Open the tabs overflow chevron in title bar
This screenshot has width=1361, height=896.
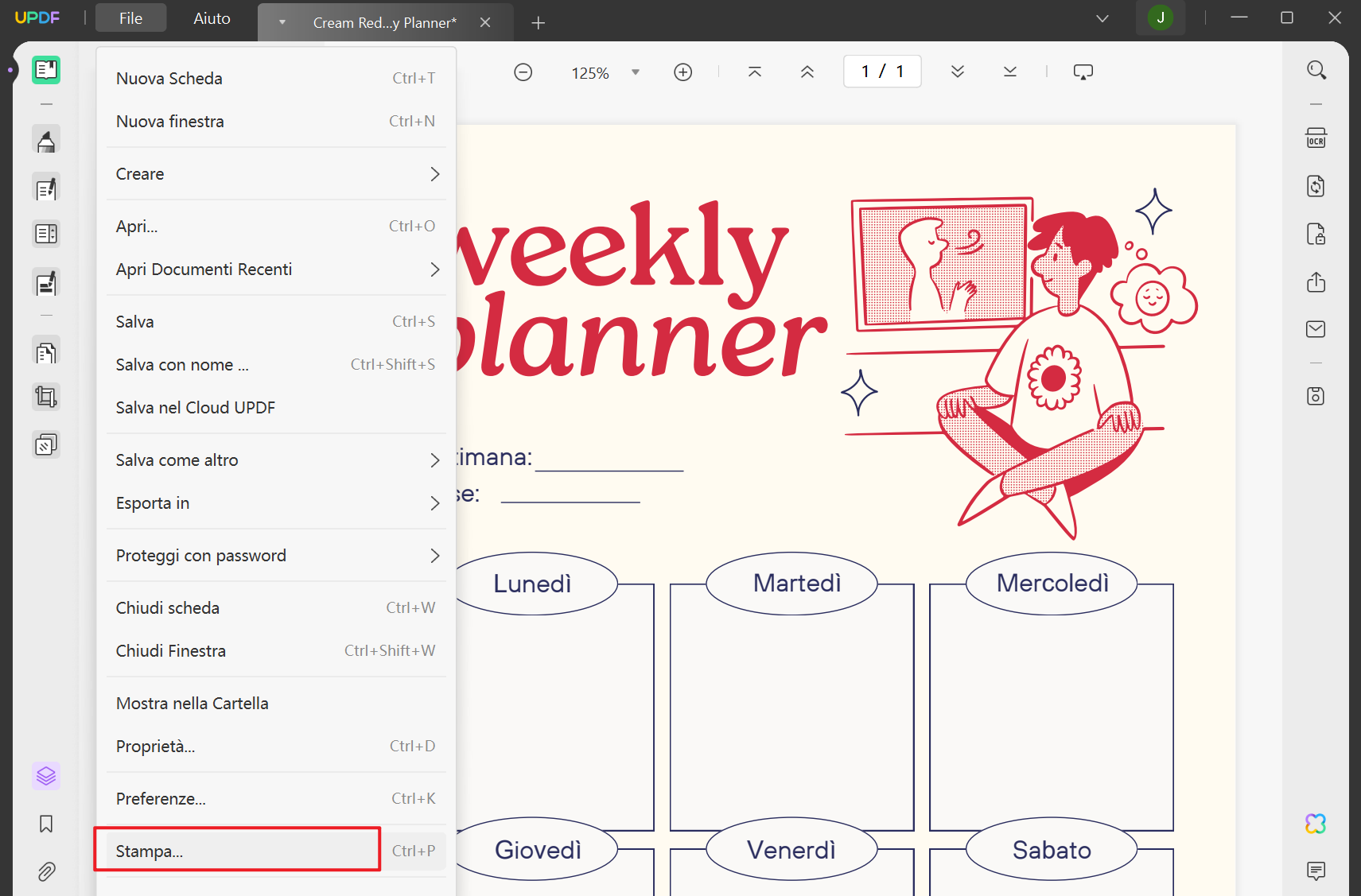point(1102,18)
